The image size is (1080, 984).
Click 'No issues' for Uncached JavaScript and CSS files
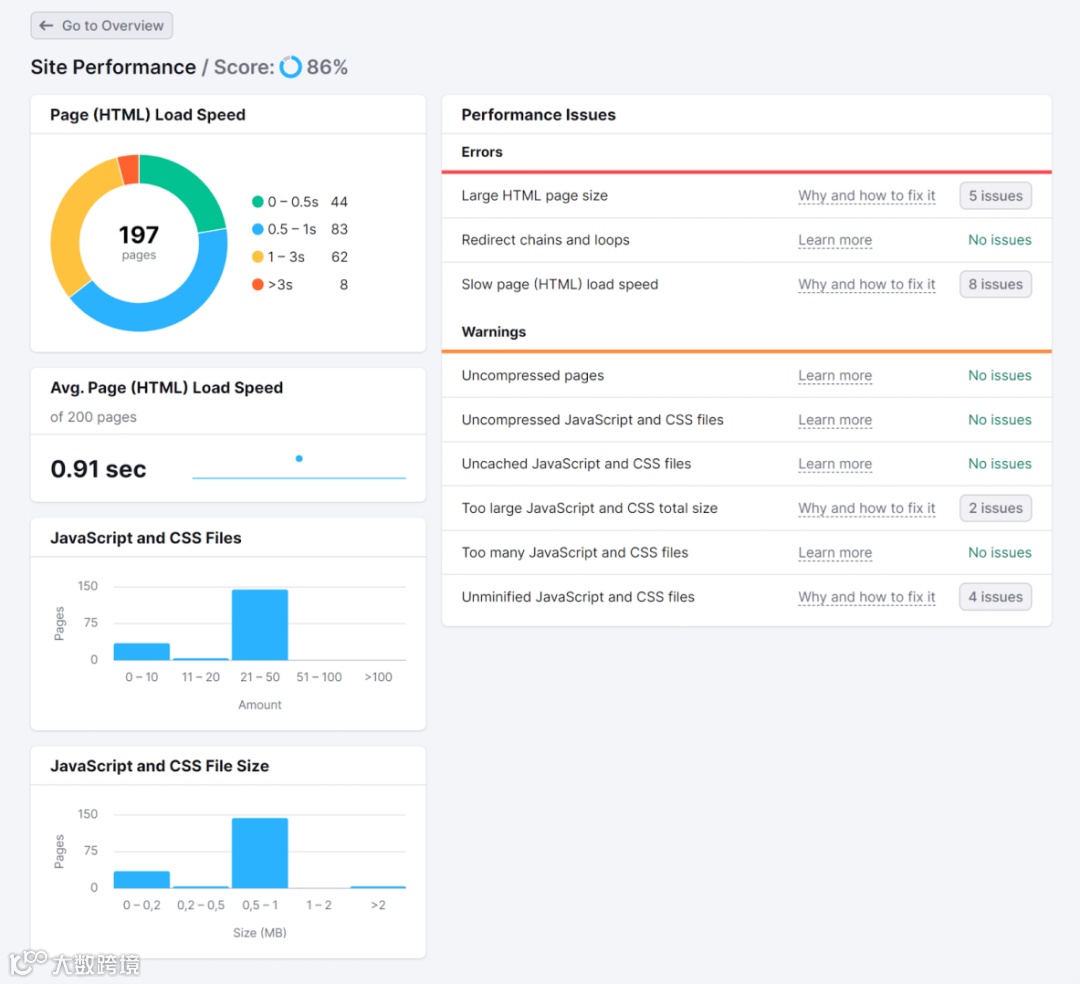(x=999, y=464)
